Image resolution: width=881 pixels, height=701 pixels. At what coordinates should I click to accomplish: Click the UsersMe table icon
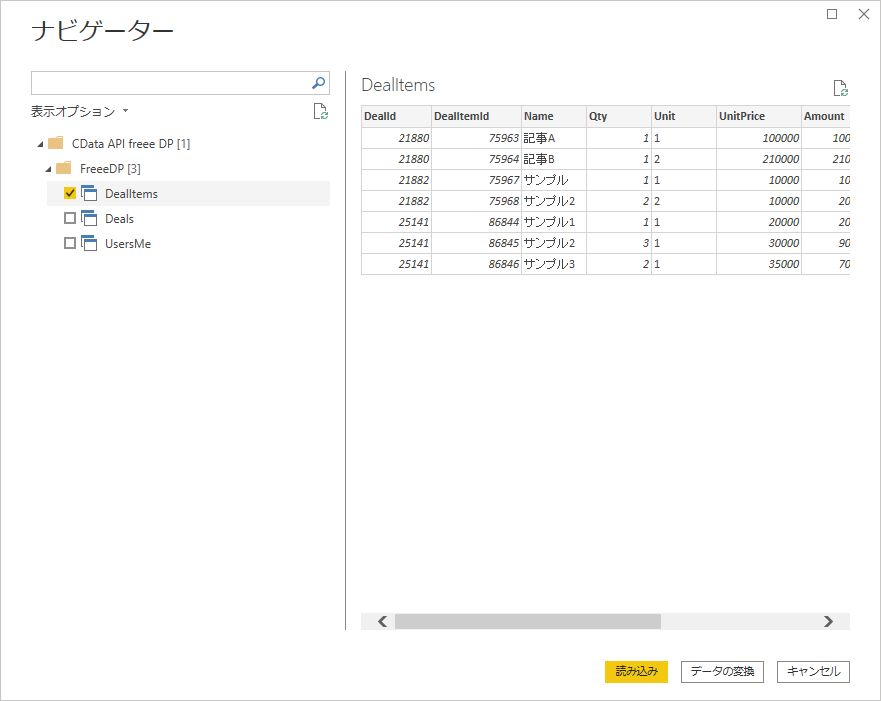(x=89, y=243)
